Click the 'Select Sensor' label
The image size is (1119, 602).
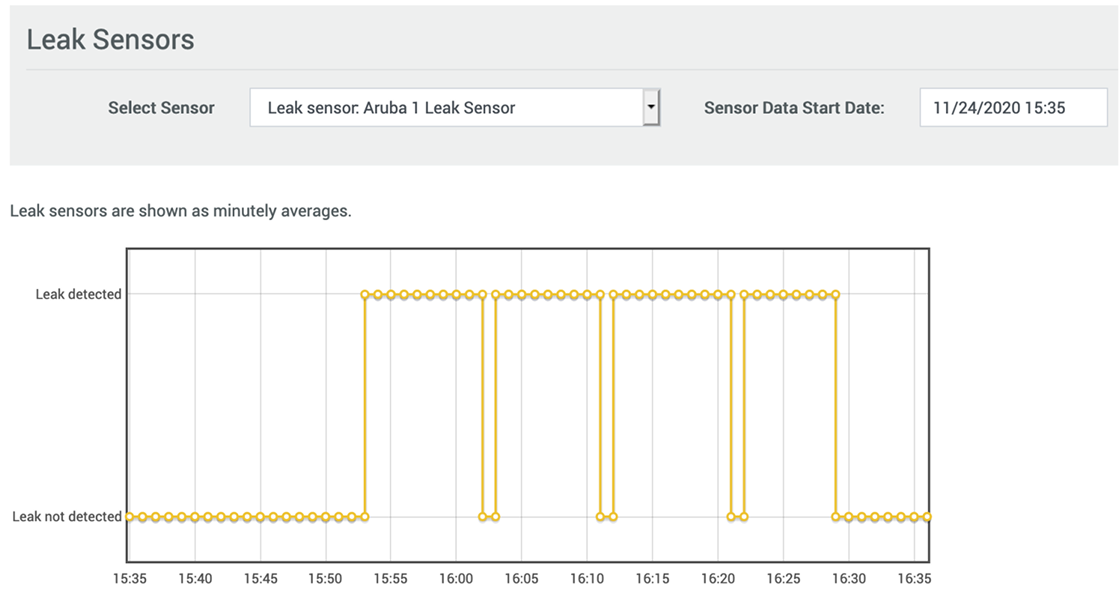click(x=161, y=108)
